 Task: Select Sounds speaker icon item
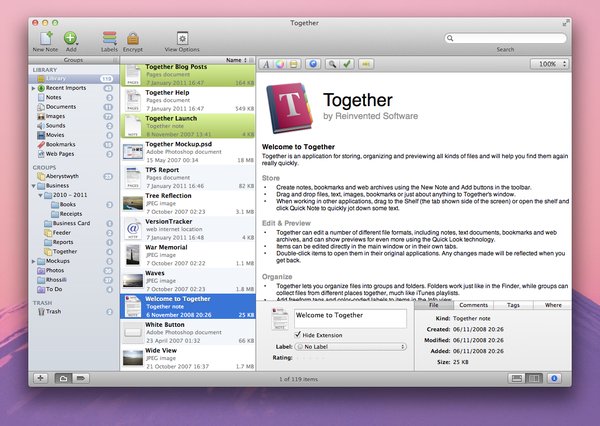coord(74,126)
